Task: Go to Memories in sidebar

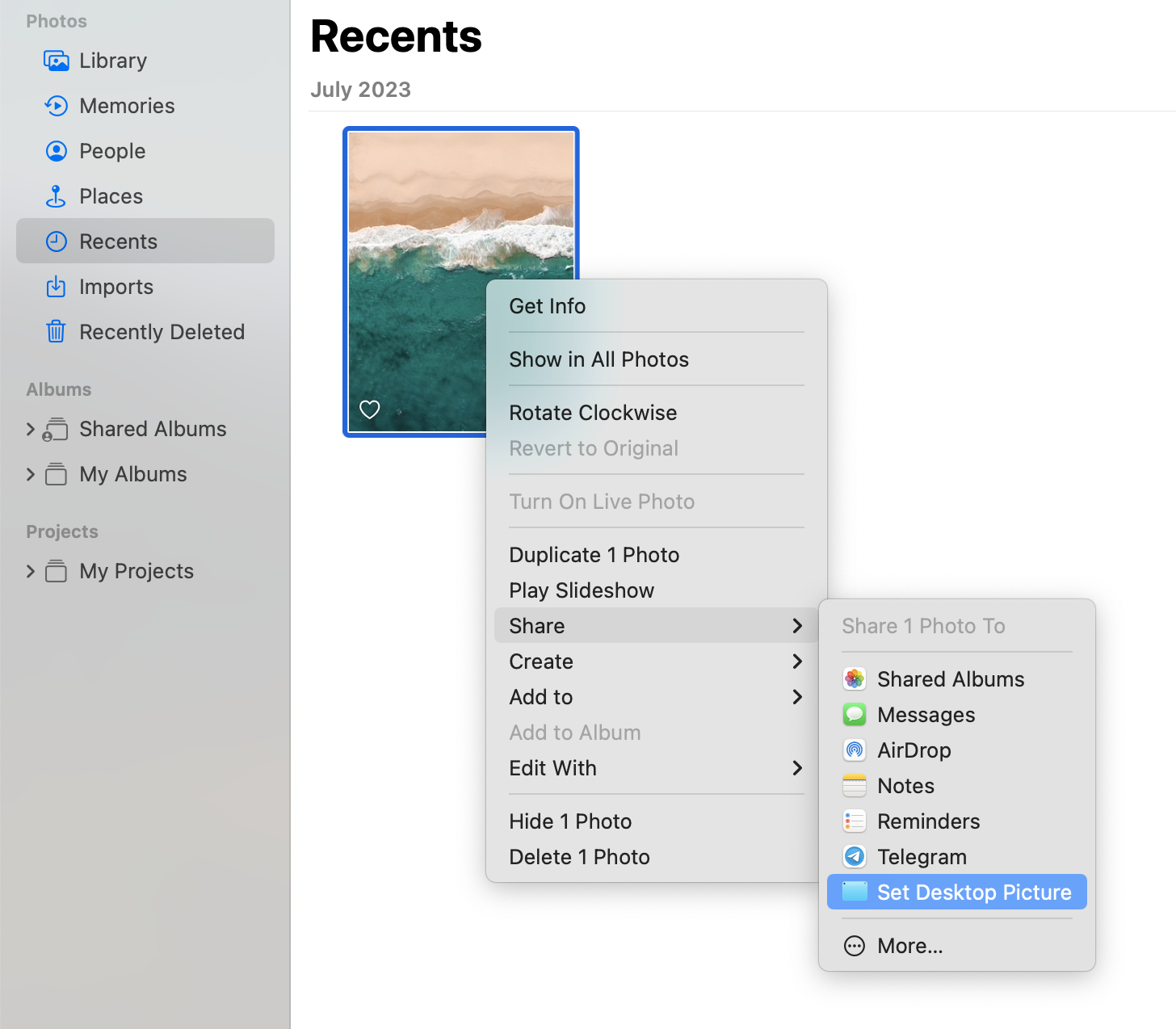Action: click(x=145, y=106)
